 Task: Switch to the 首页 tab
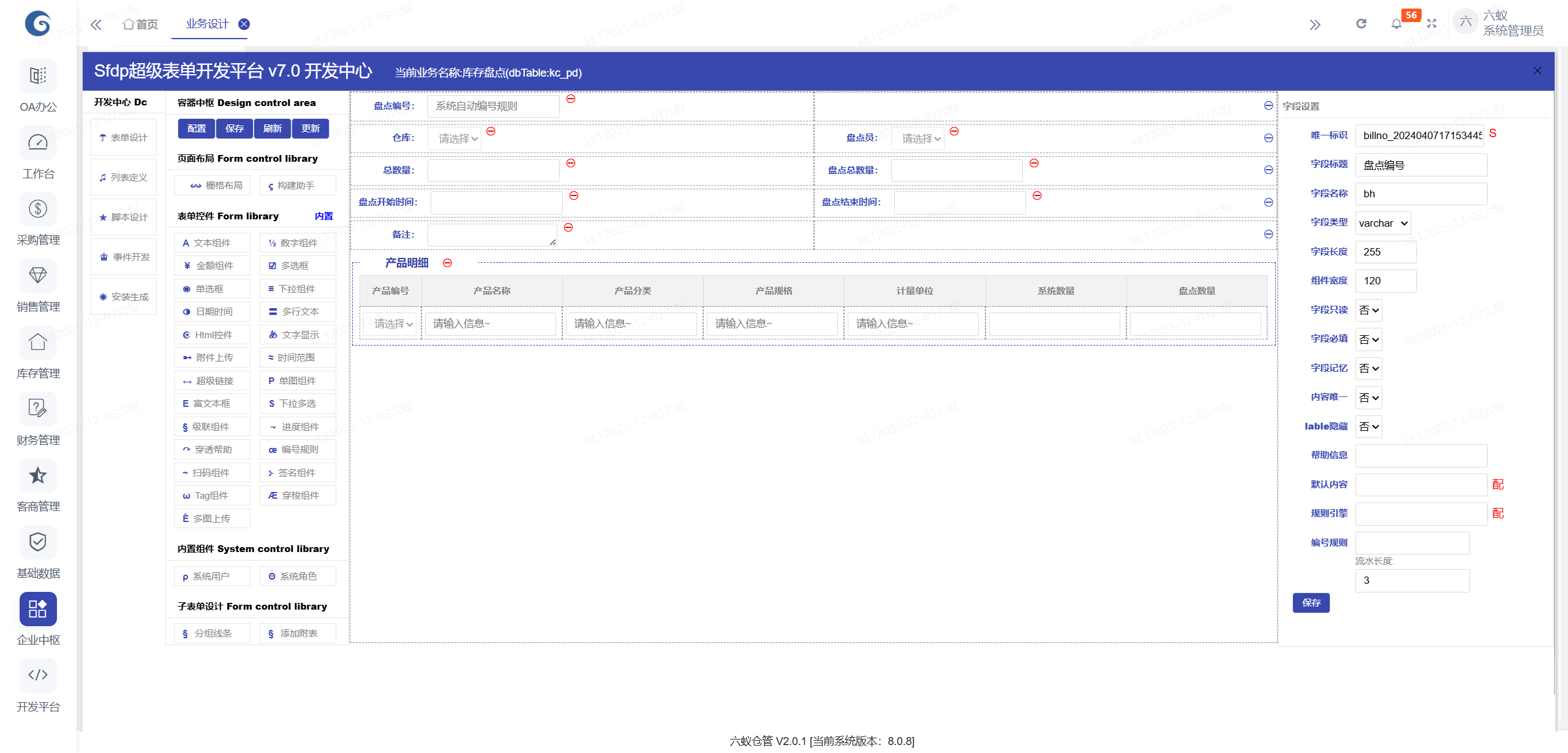[141, 25]
